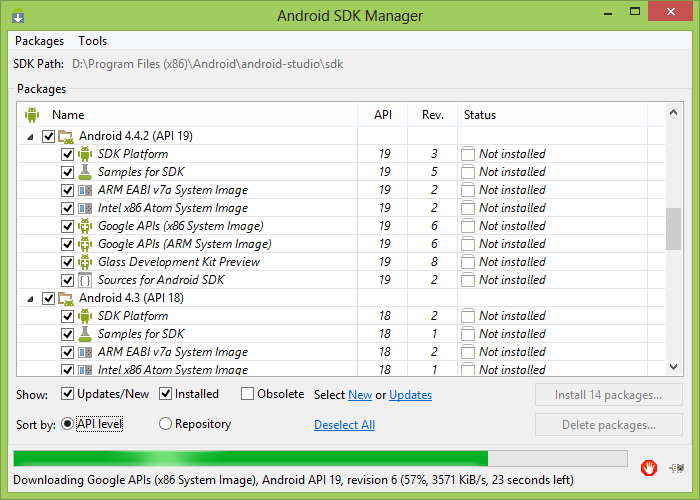Click status icon of API 19 Samples for SDK row
The width and height of the screenshot is (700, 500).
pyautogui.click(x=467, y=172)
